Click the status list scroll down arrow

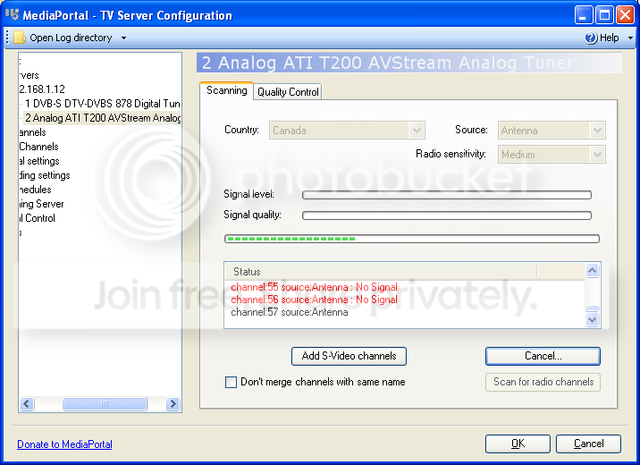click(x=592, y=319)
